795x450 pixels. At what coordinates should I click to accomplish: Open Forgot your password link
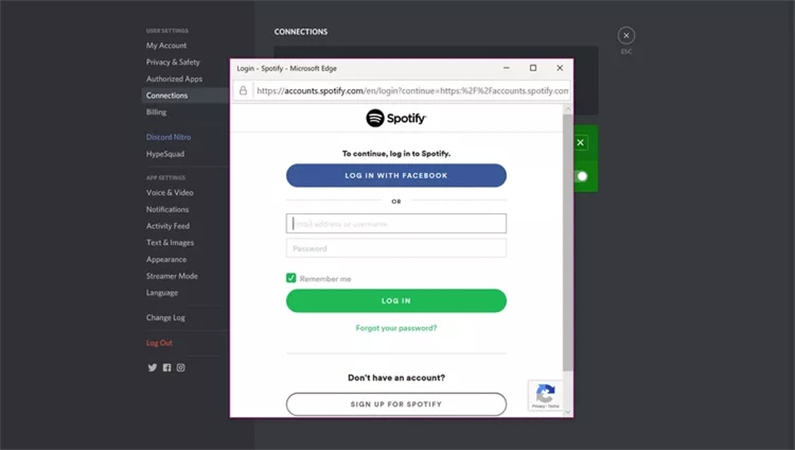coord(396,328)
